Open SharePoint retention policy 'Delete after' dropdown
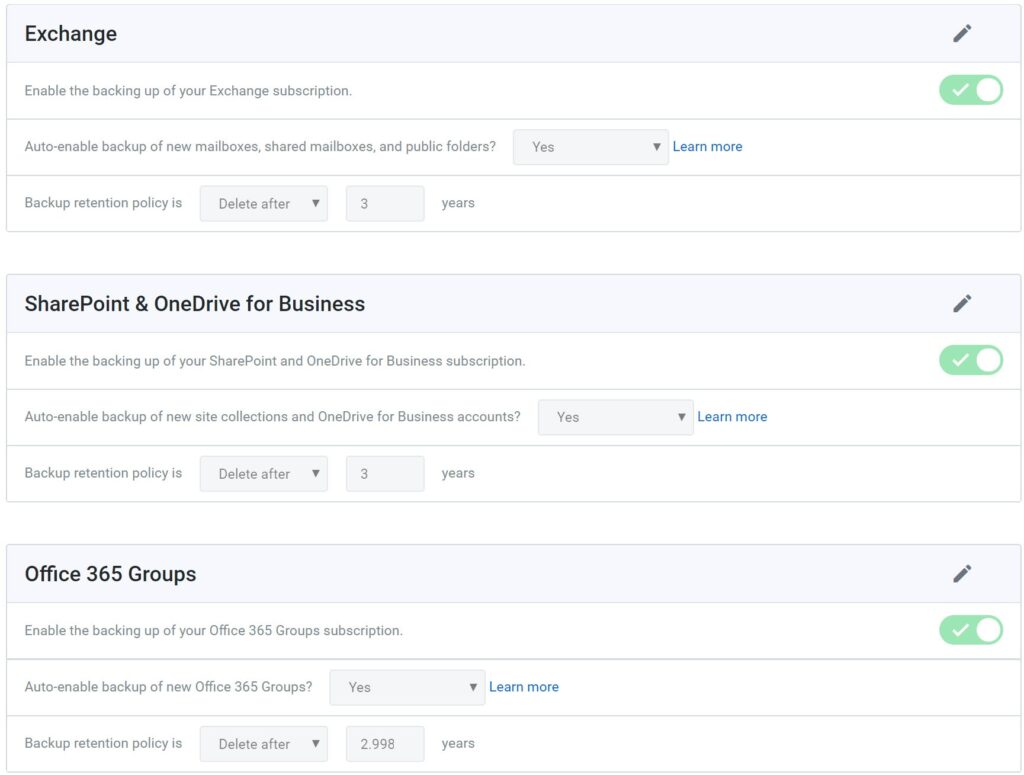The height and width of the screenshot is (775, 1024). point(264,474)
